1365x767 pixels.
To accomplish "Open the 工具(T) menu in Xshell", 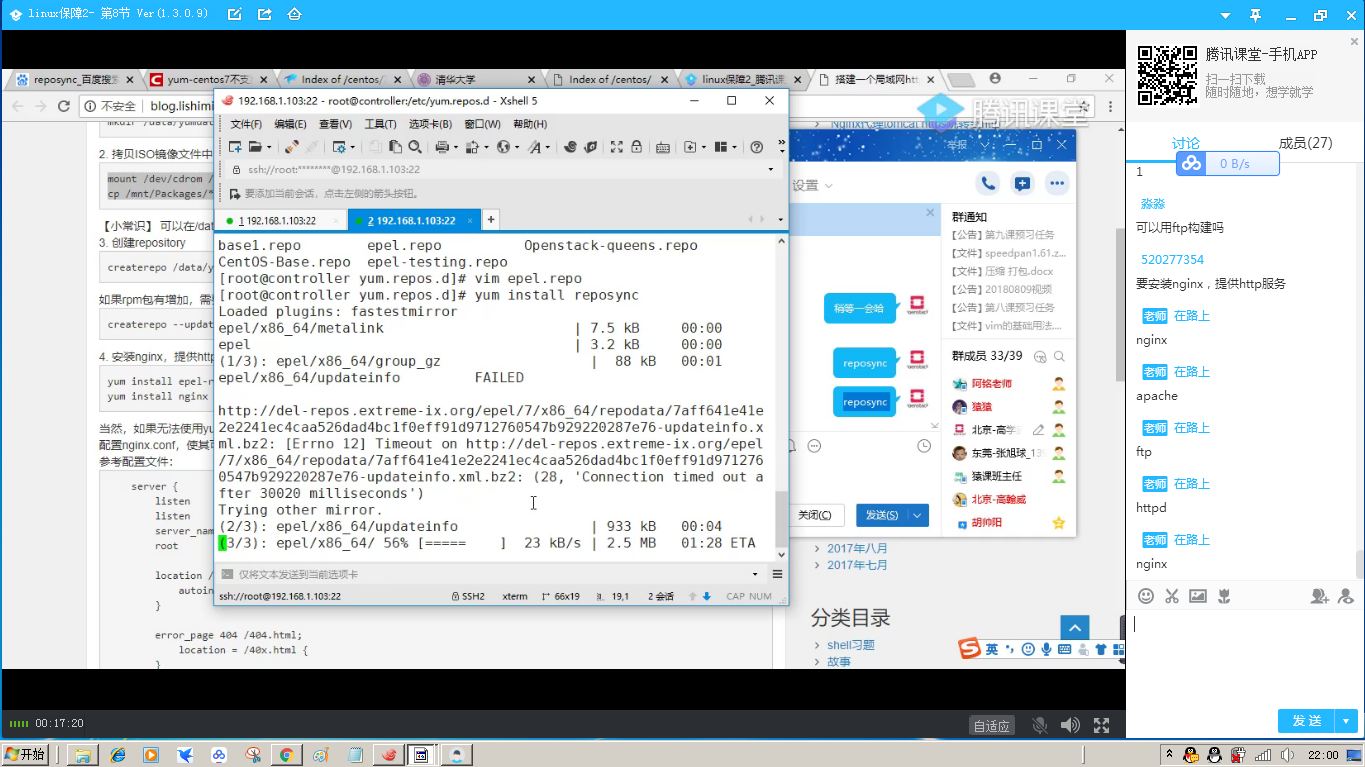I will pos(380,124).
